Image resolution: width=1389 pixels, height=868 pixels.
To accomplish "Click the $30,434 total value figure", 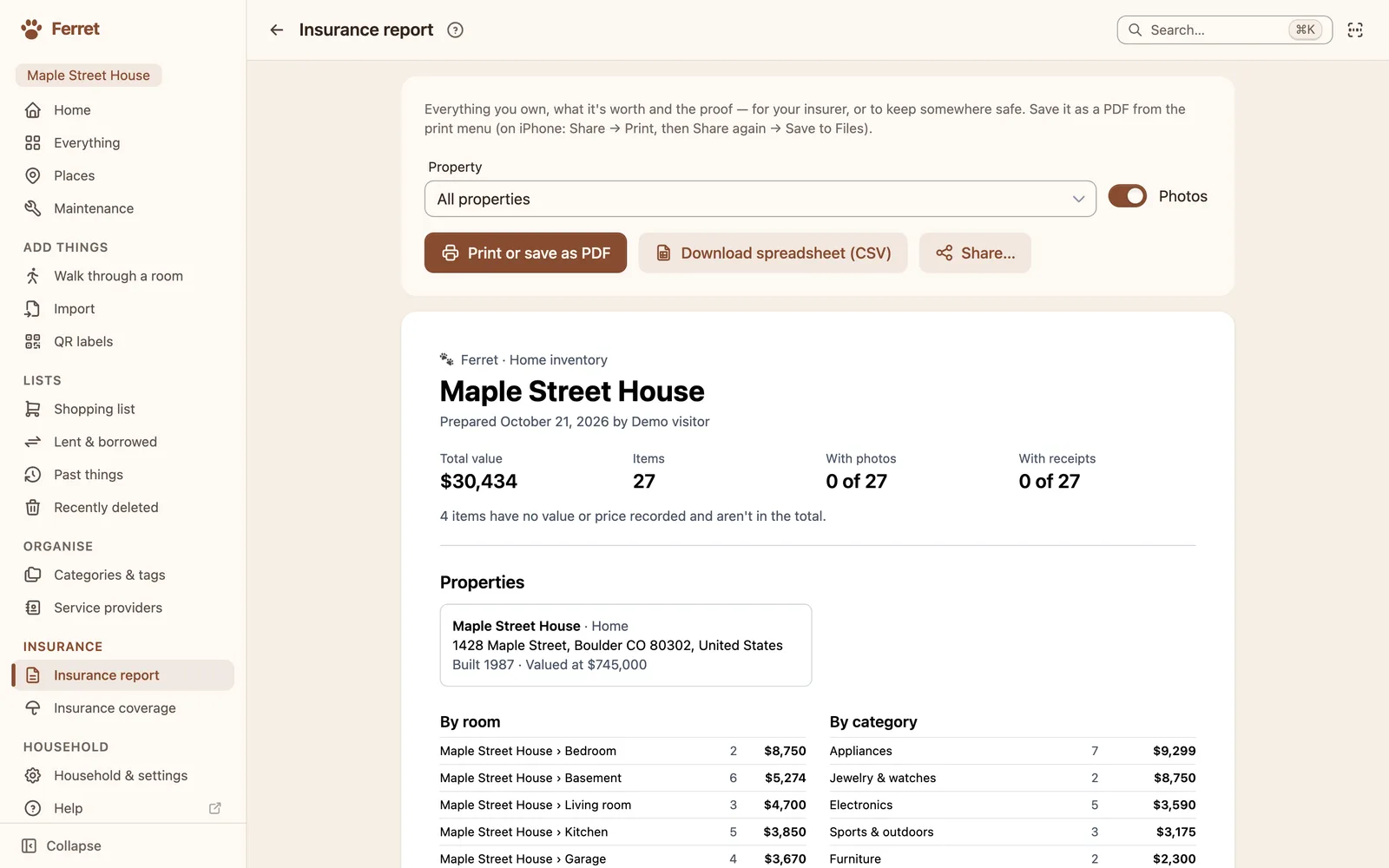I will click(478, 482).
